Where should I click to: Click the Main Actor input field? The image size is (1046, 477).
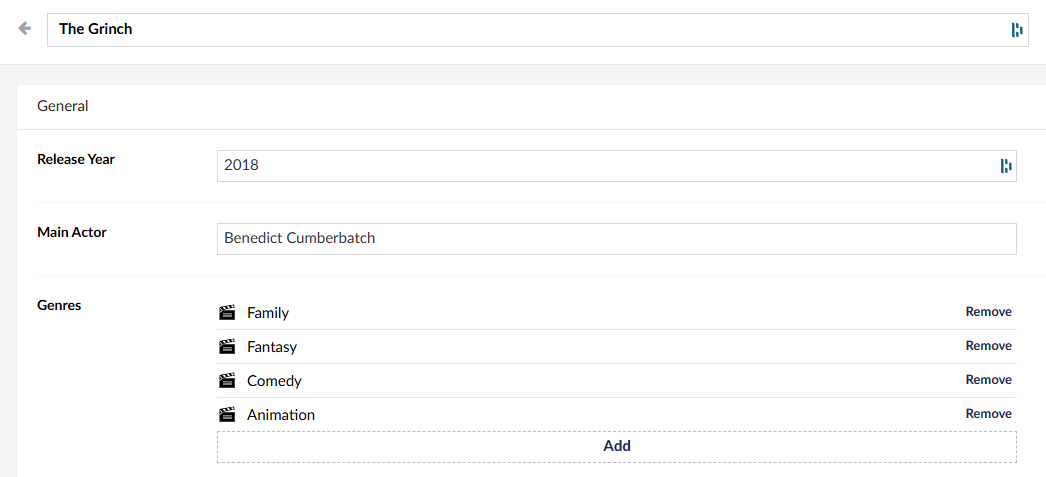coord(617,239)
